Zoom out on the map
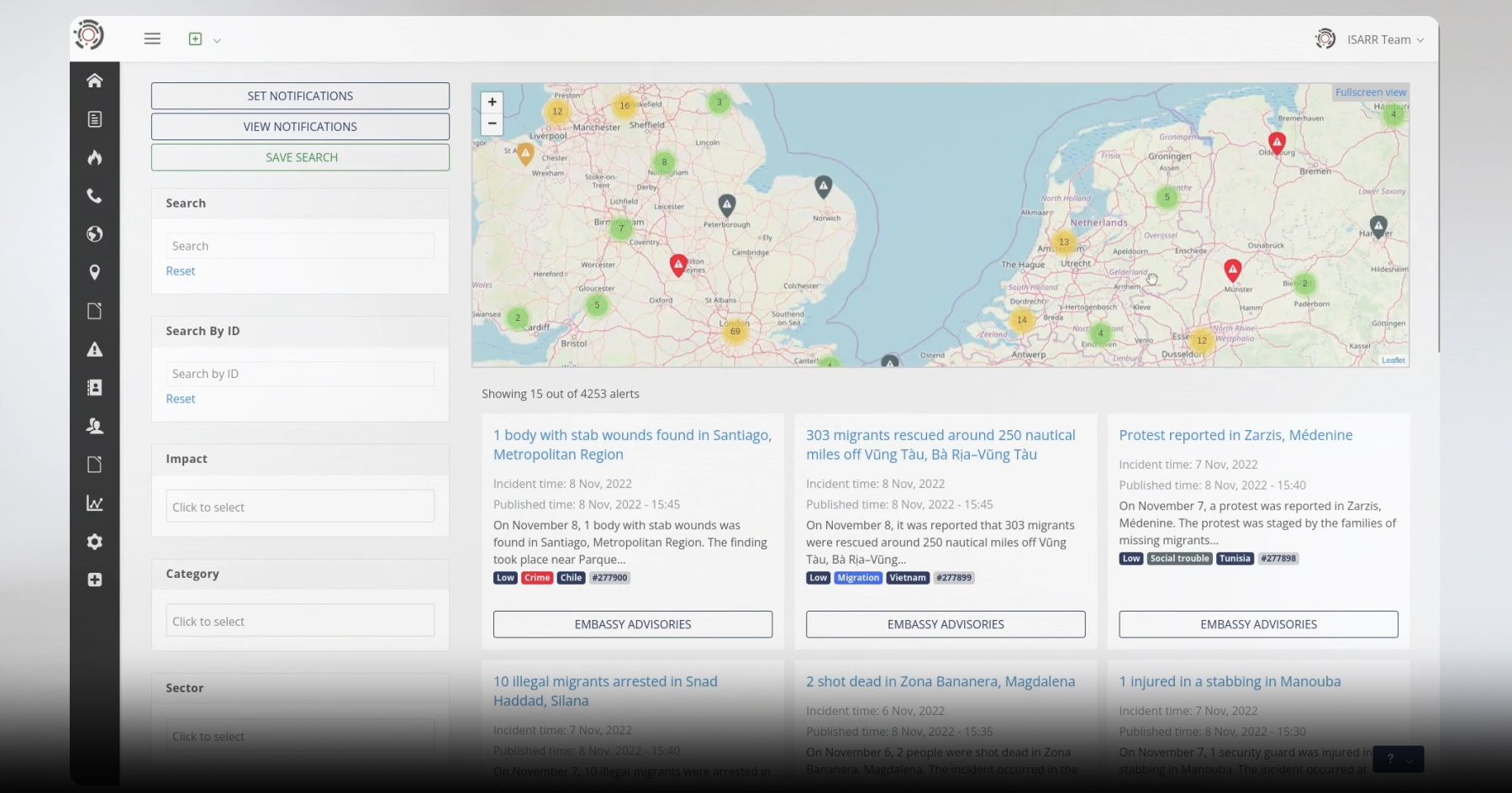Viewport: 1512px width, 793px height. coord(492,123)
